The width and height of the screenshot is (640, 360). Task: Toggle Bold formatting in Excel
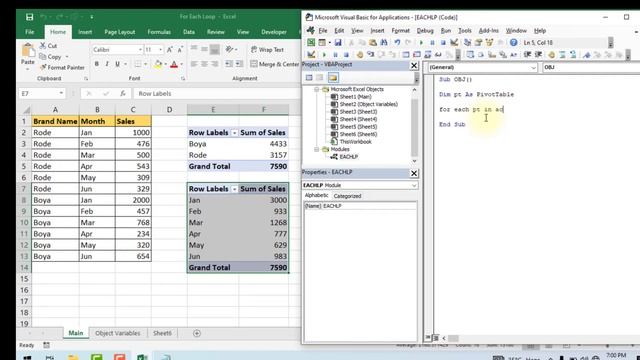click(97, 64)
